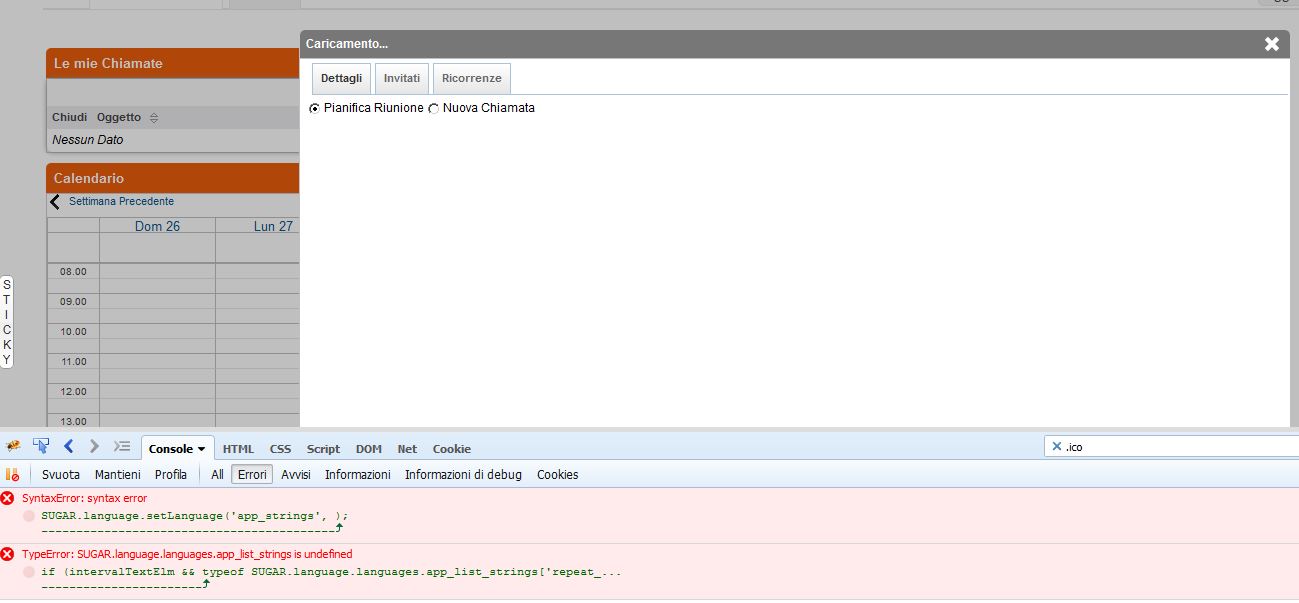
Task: Open the Firebug Cookie panel
Action: click(452, 449)
